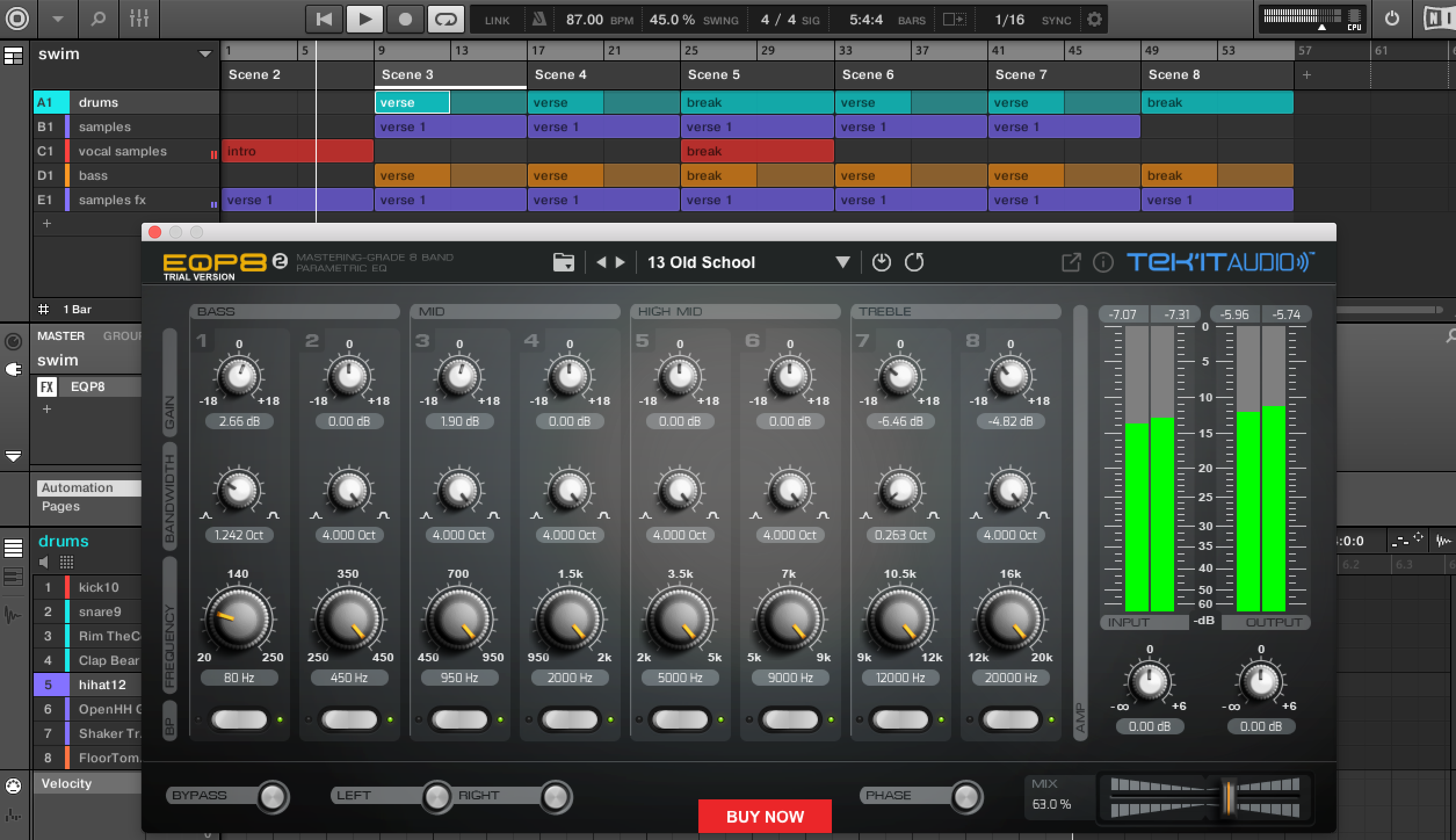Toggle band 1 on/off switch

coord(239,719)
